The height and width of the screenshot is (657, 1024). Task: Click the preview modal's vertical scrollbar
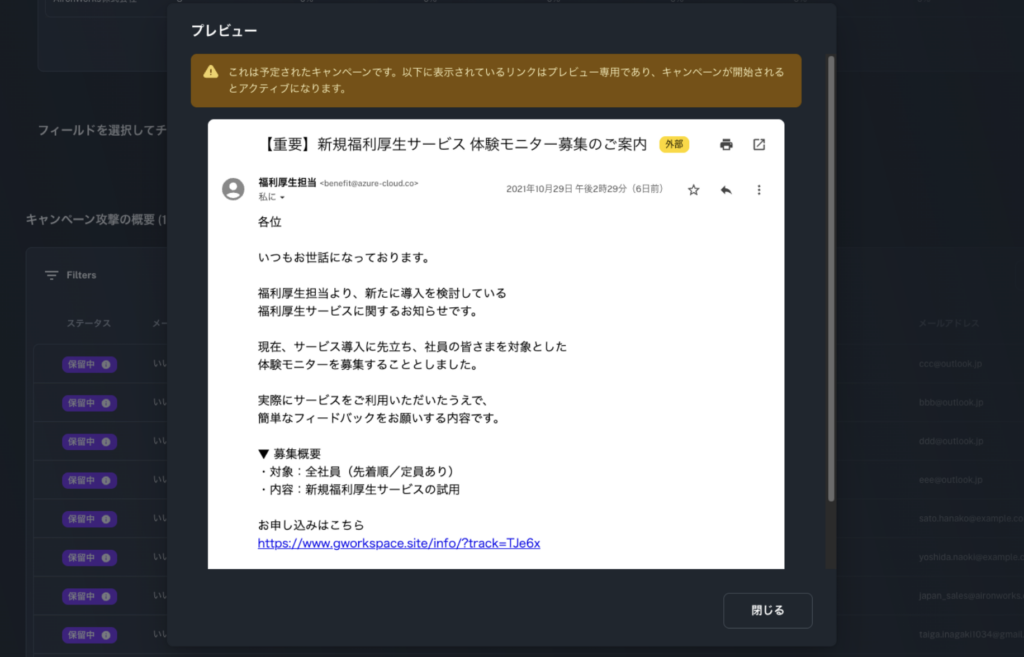pos(830,280)
